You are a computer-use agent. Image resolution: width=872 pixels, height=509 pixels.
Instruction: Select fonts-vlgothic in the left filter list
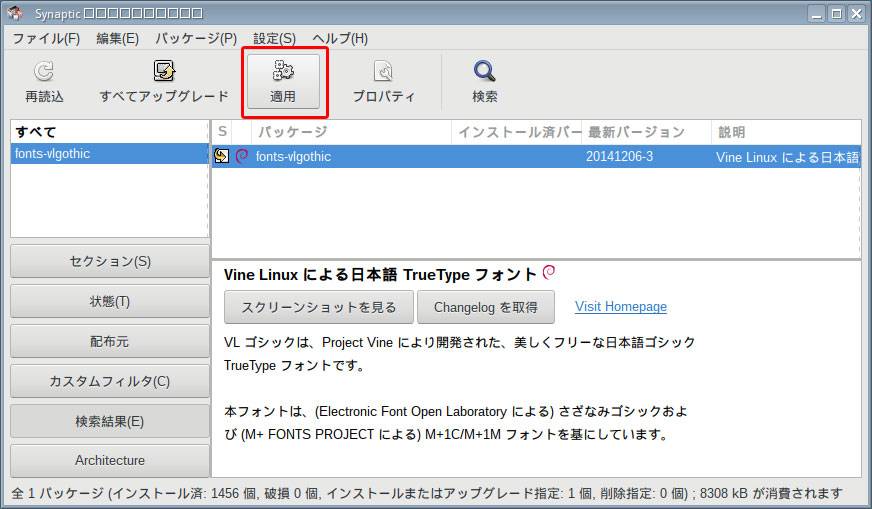coord(110,154)
